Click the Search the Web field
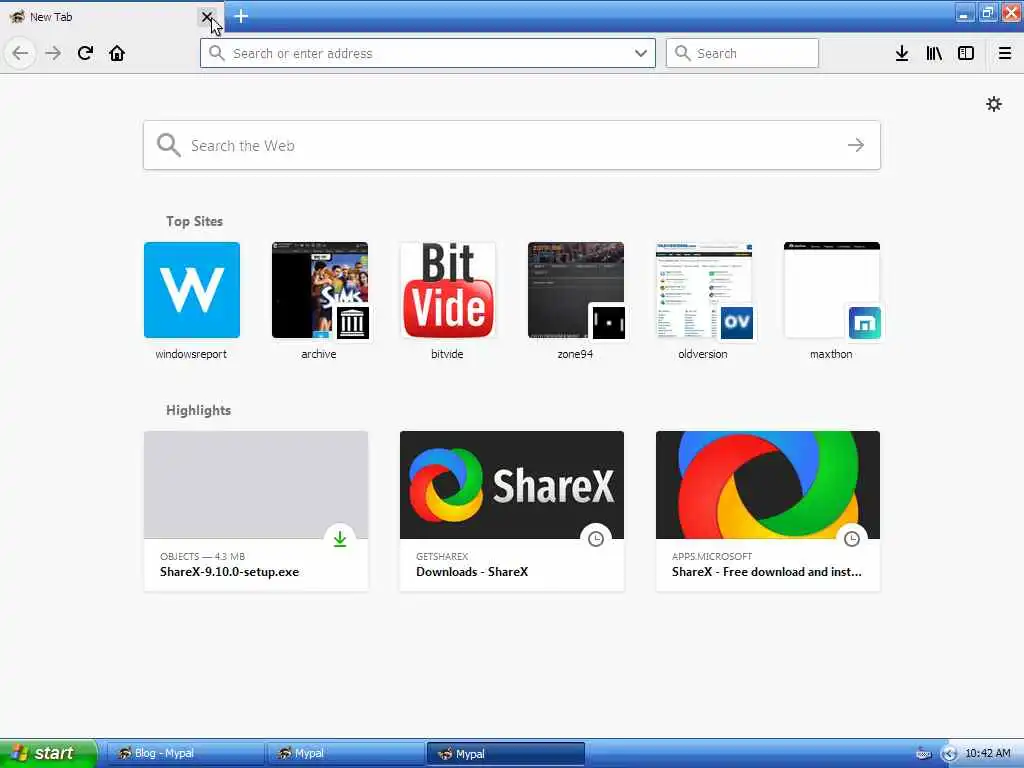This screenshot has width=1024, height=768. 512,145
